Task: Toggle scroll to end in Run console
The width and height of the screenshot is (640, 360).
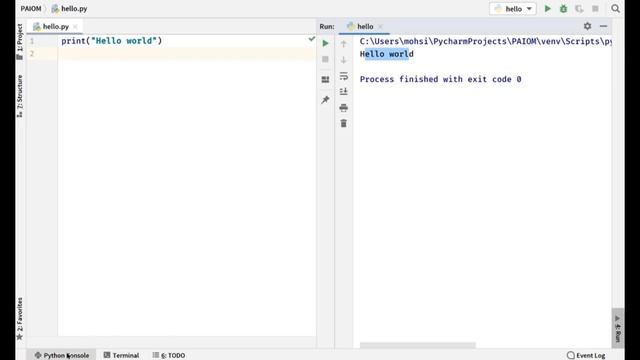Action: tap(344, 91)
